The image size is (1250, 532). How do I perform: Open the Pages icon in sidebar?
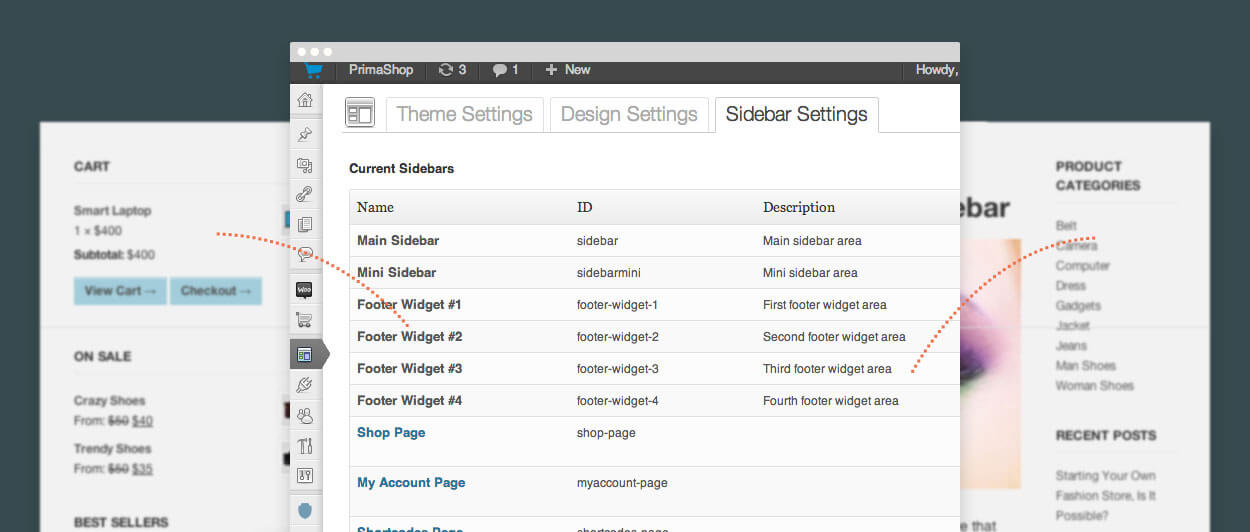pyautogui.click(x=305, y=224)
